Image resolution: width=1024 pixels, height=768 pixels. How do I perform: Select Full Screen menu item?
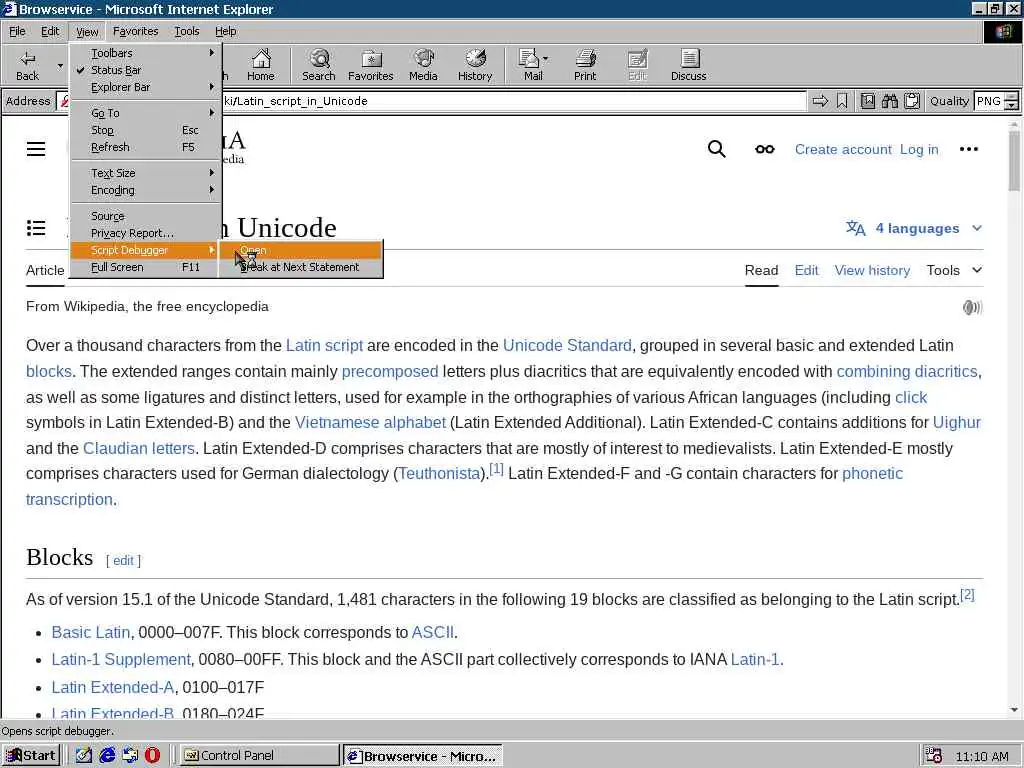[146, 267]
